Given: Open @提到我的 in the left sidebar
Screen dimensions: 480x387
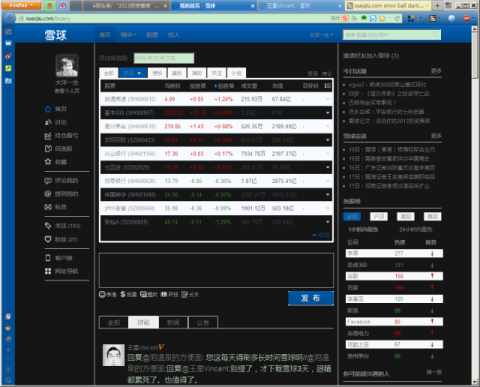Looking at the screenshot, I should [x=61, y=194].
